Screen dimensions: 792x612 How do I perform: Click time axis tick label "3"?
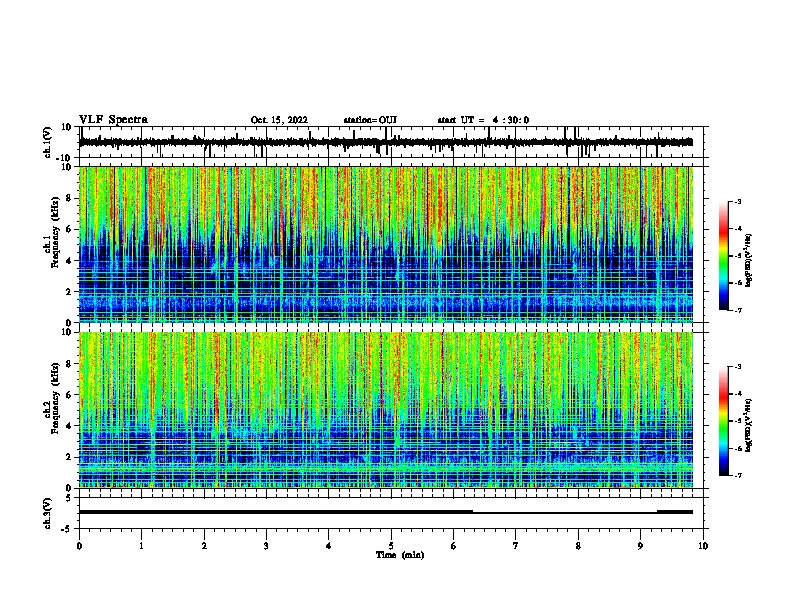(x=266, y=546)
